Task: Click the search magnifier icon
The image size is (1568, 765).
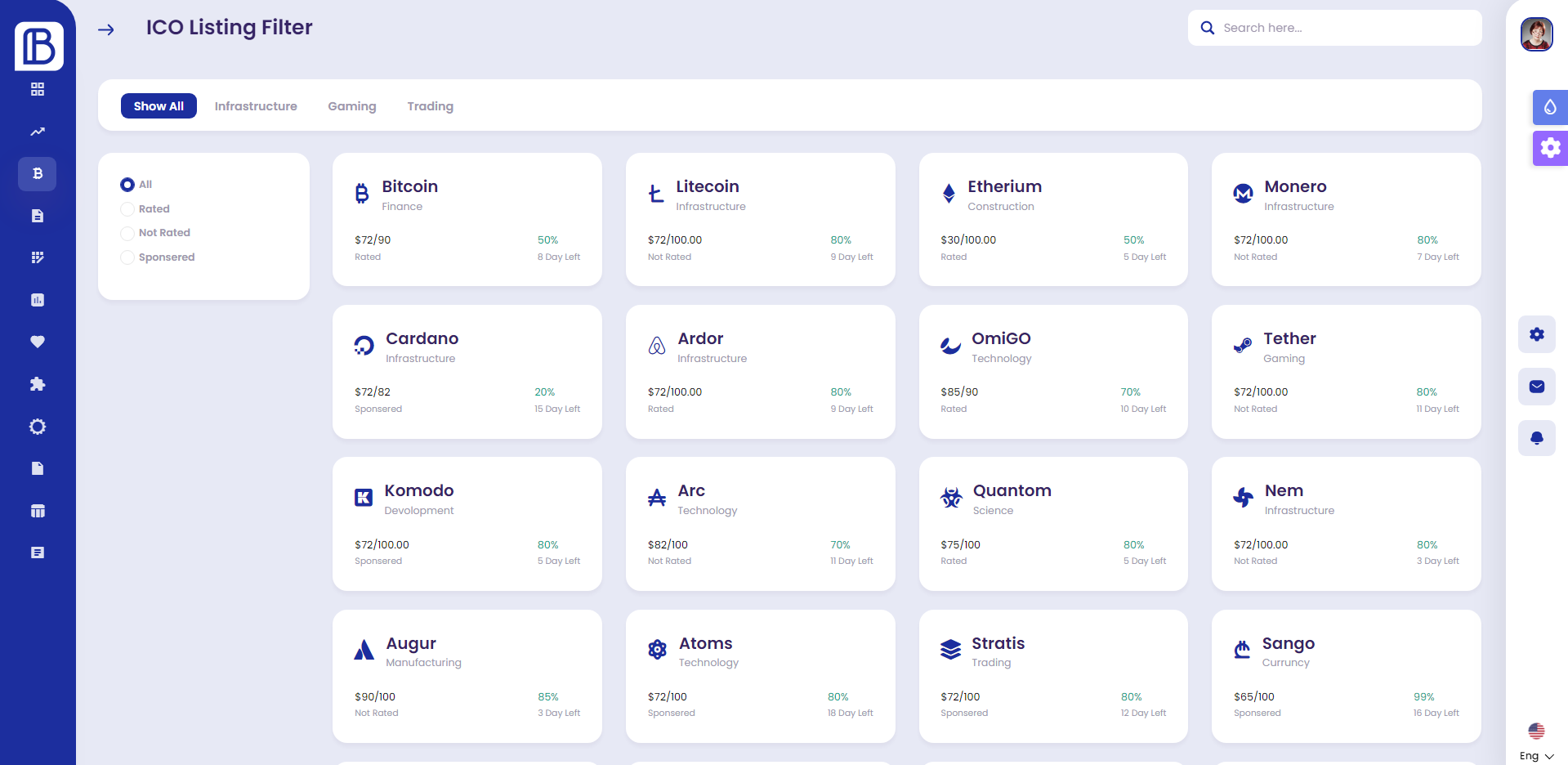Action: point(1207,28)
